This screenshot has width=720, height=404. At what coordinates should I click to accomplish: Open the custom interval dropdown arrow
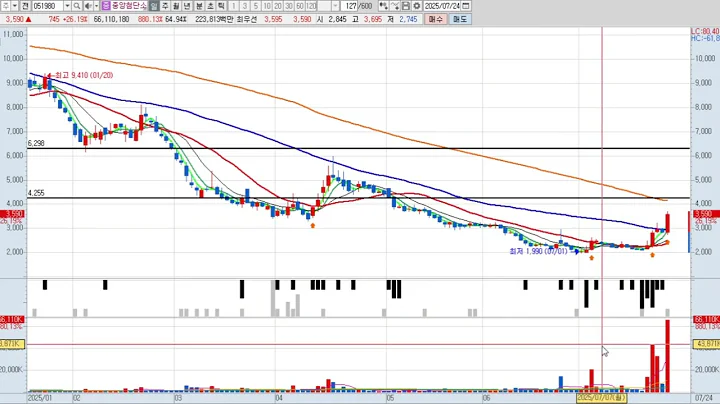point(336,6)
